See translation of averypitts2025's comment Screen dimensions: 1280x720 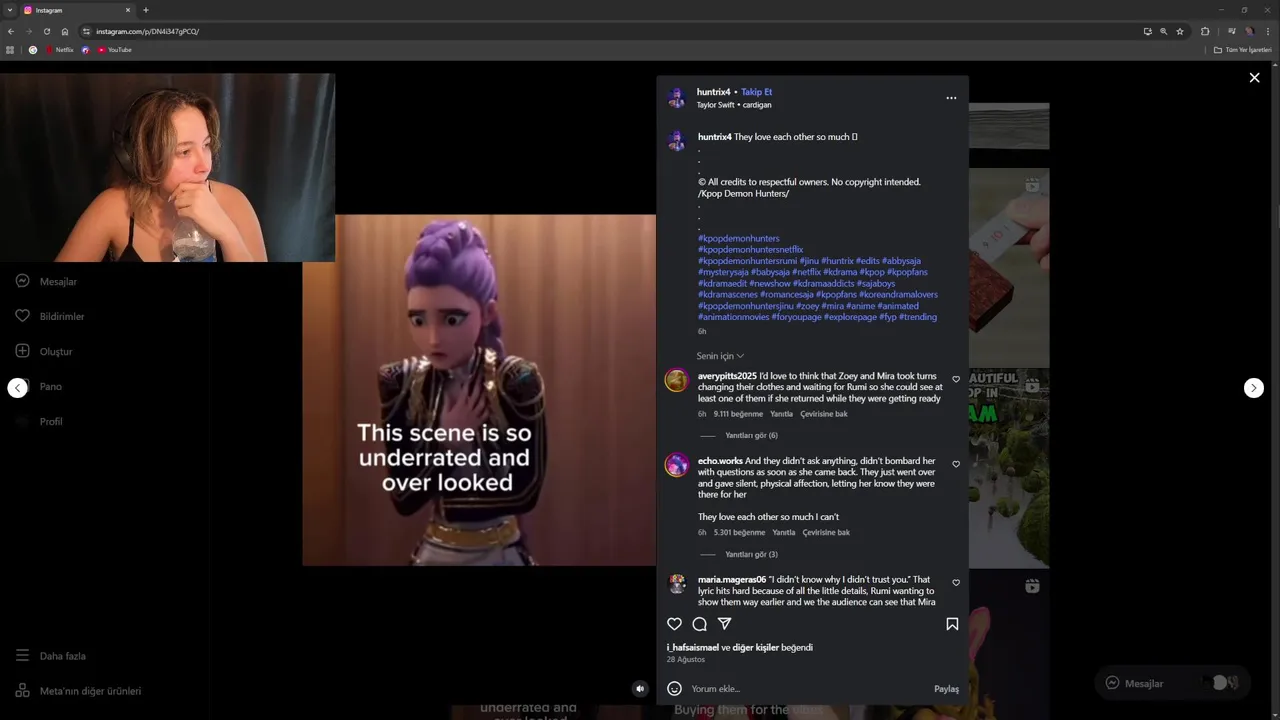pyautogui.click(x=824, y=414)
